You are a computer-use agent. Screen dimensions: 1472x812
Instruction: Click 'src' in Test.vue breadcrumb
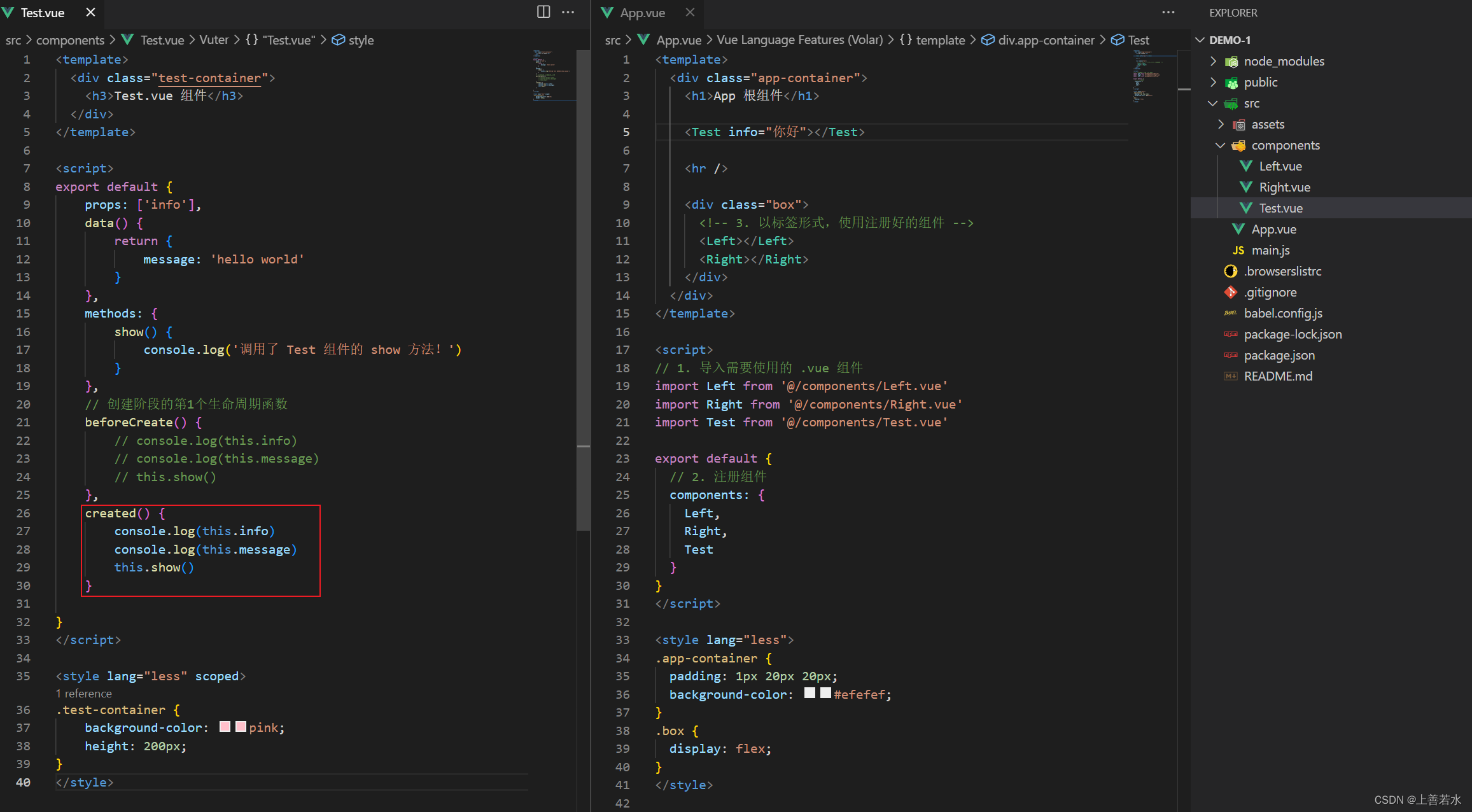(x=13, y=40)
